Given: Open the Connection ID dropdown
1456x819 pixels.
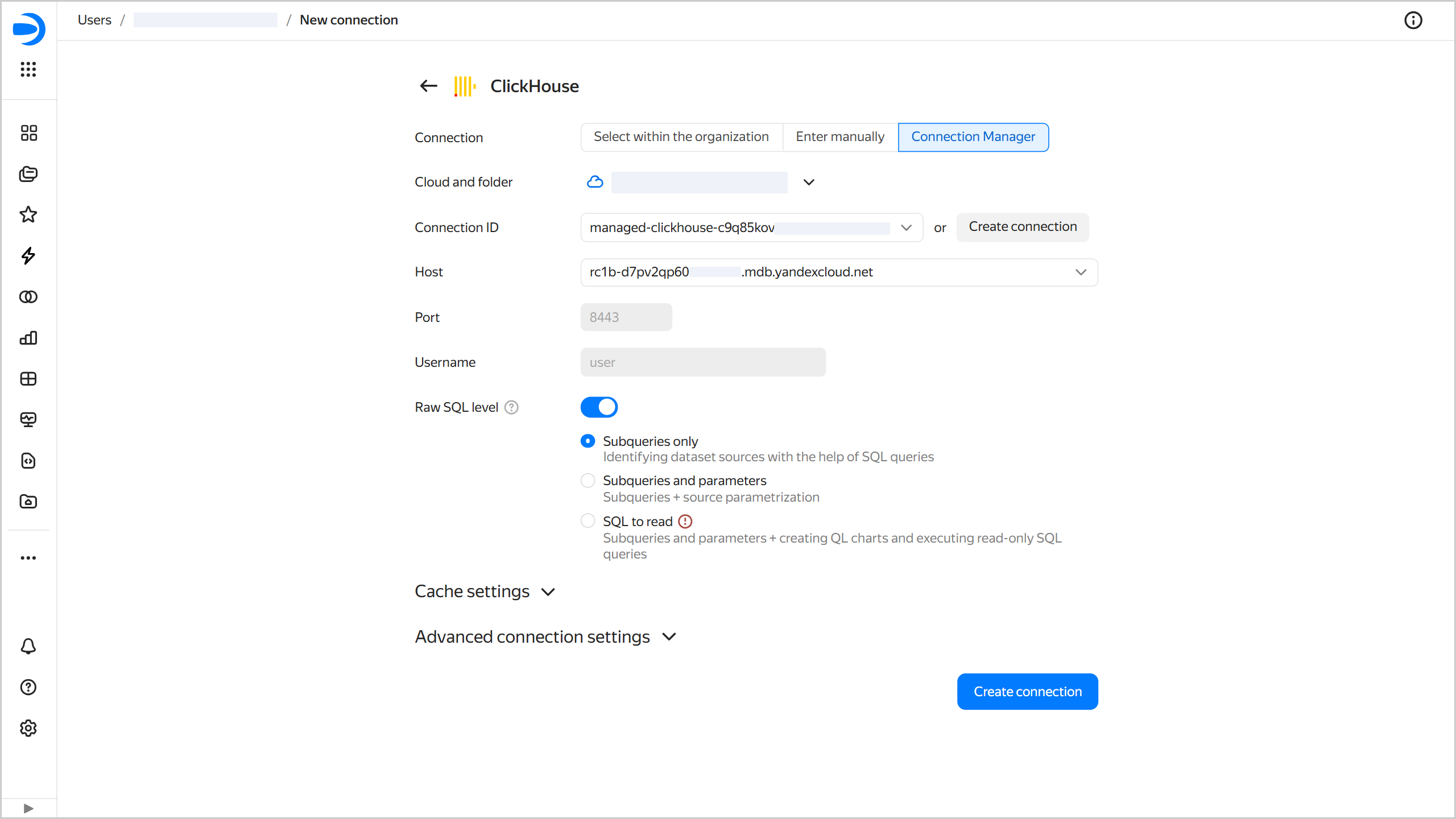Looking at the screenshot, I should [751, 227].
